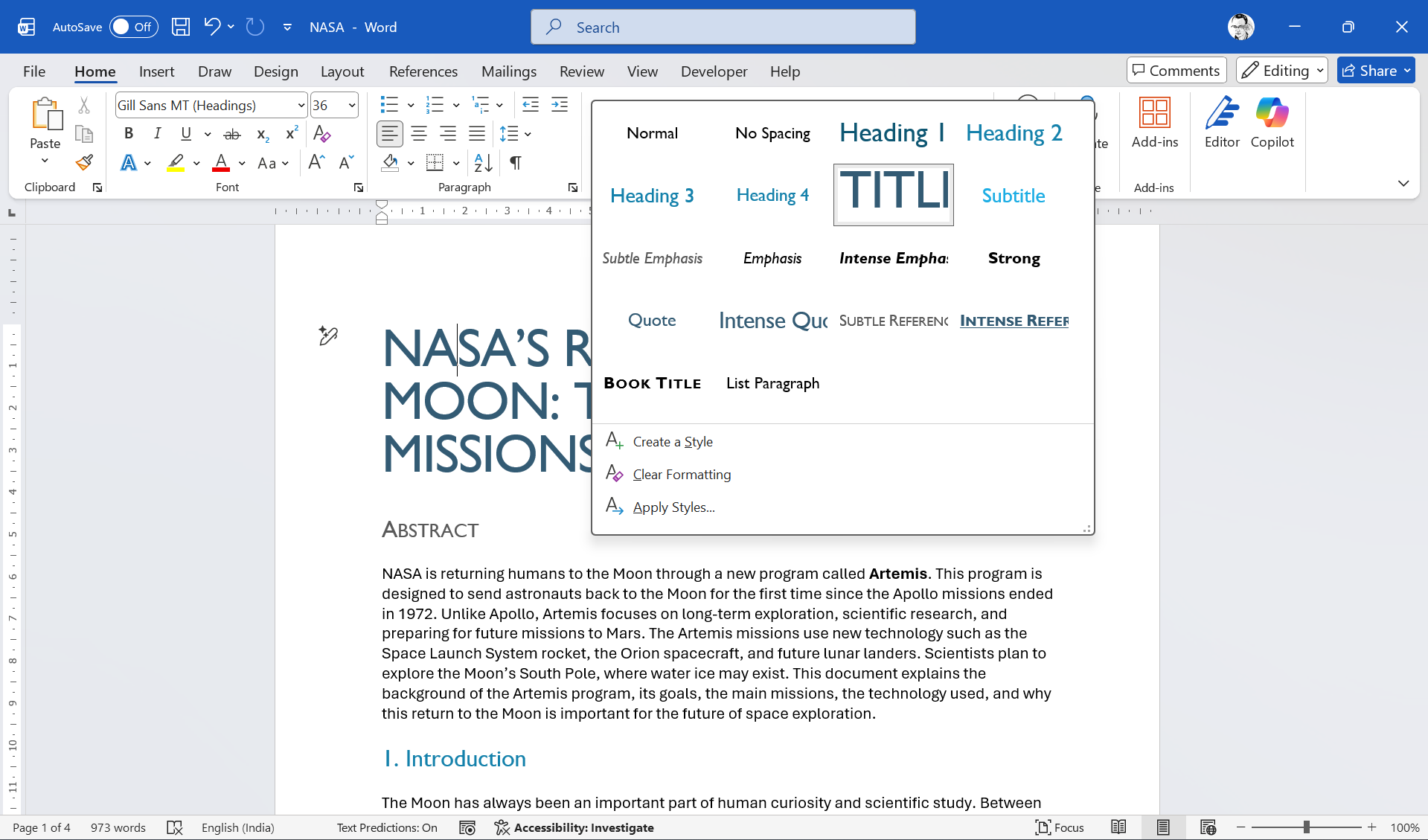Toggle Justify paragraph alignment
The height and width of the screenshot is (840, 1428).
click(477, 134)
